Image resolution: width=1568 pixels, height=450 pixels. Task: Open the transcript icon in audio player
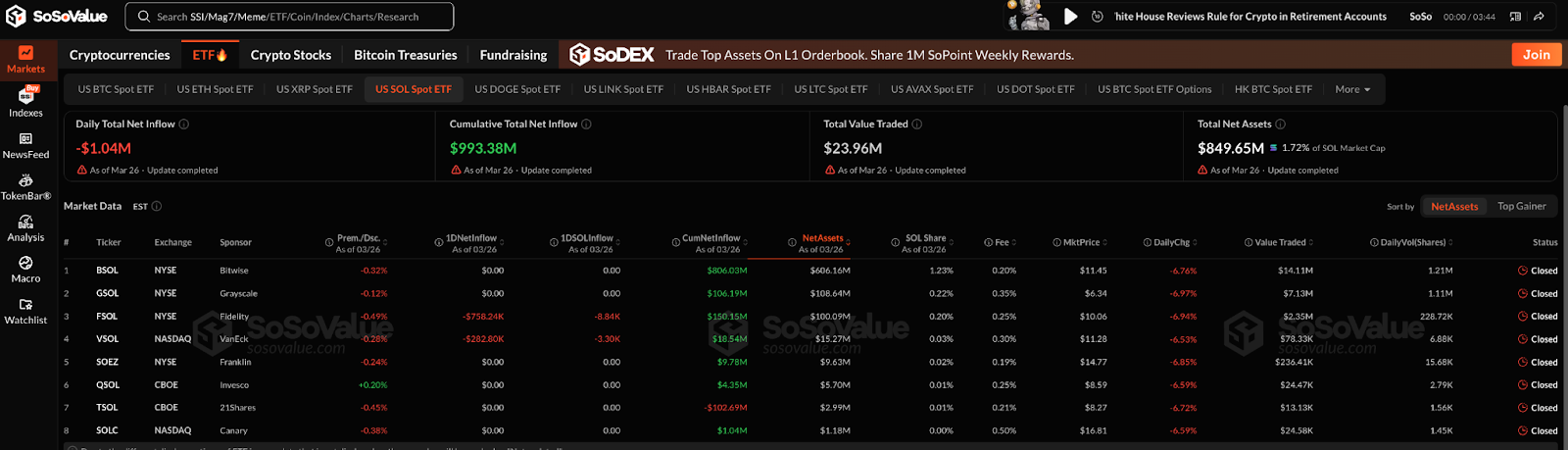click(1515, 17)
